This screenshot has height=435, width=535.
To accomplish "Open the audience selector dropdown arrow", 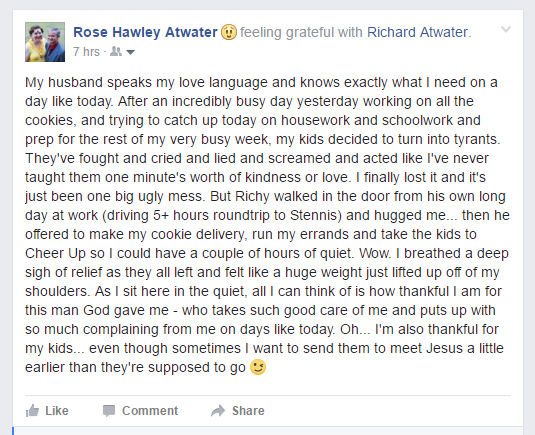I will (x=130, y=52).
